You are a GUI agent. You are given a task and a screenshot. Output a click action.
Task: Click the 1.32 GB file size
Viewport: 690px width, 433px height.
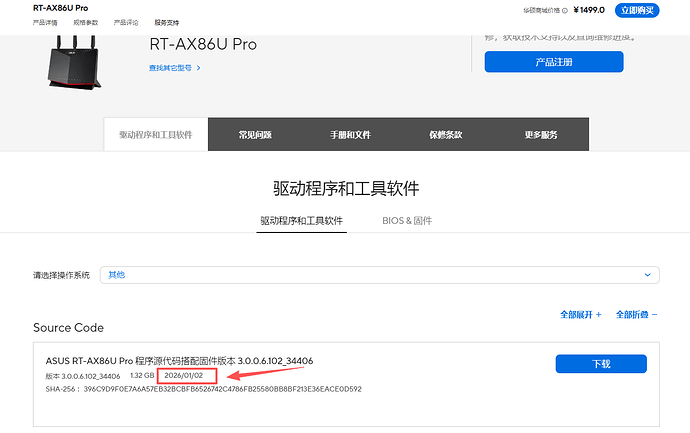[142, 375]
